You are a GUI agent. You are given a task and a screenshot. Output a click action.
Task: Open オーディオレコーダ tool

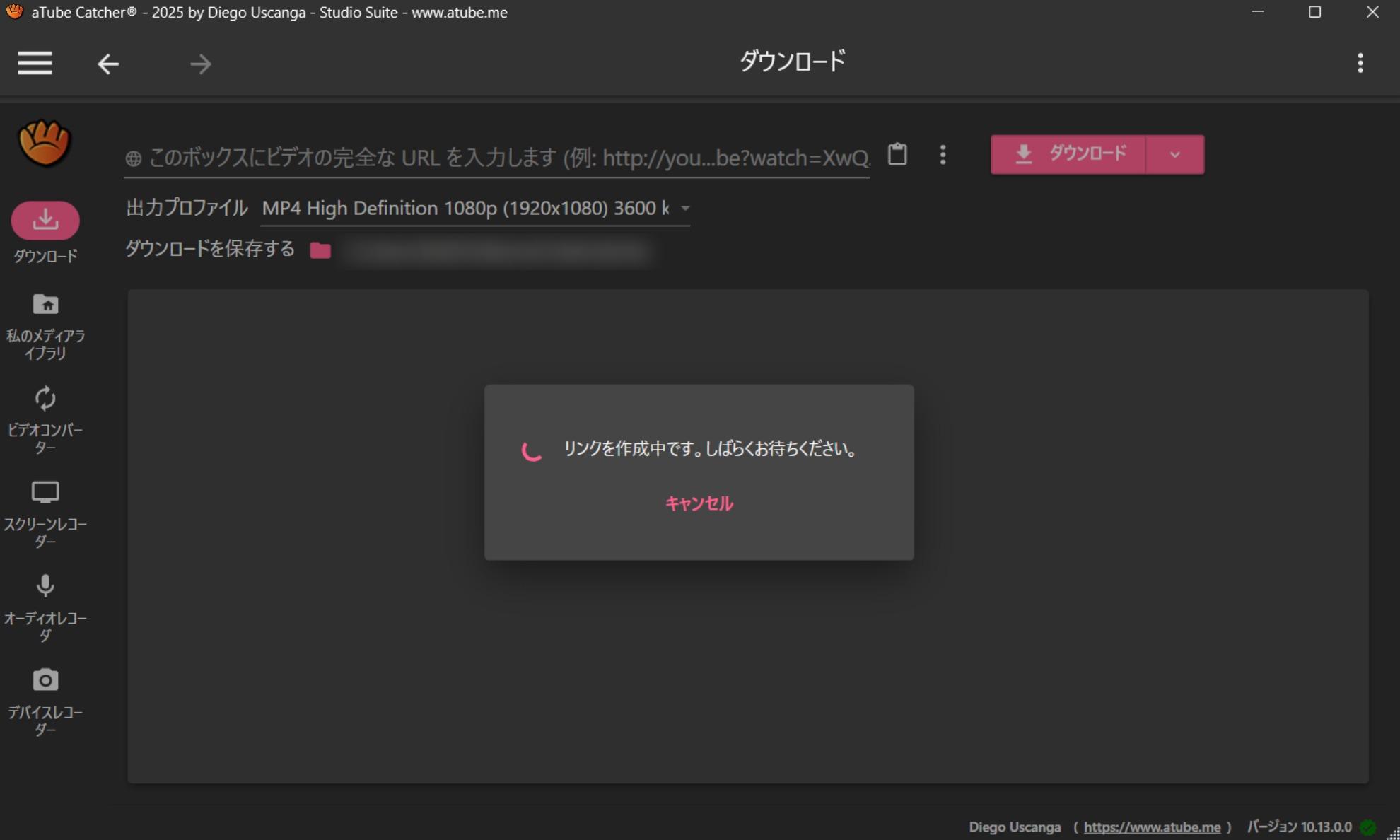click(x=45, y=608)
